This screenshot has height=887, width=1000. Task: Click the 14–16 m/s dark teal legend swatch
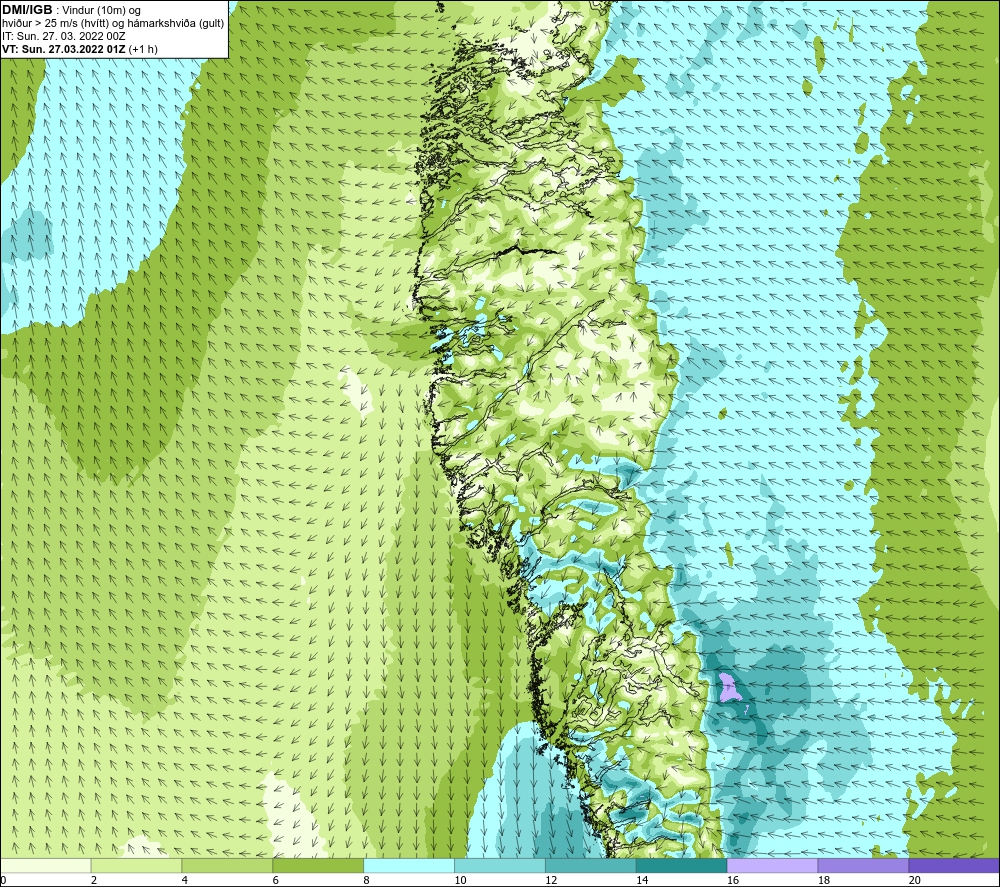[681, 865]
